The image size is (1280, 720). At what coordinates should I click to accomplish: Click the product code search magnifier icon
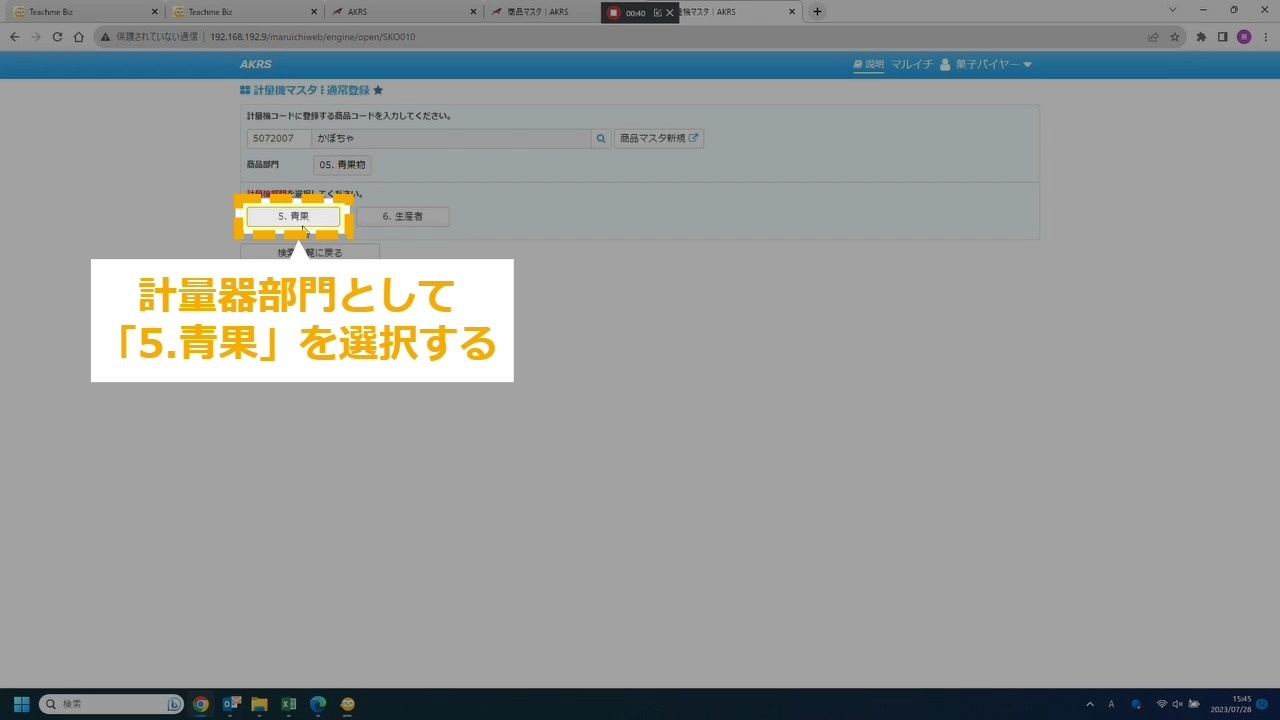[601, 139]
